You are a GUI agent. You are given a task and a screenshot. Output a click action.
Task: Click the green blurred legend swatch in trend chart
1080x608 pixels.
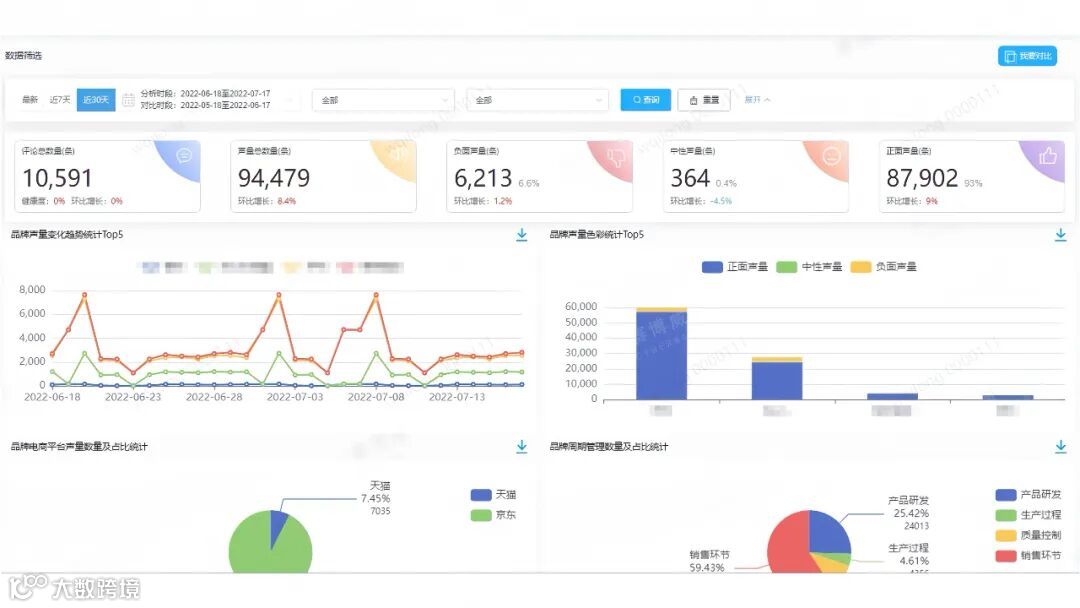point(205,267)
